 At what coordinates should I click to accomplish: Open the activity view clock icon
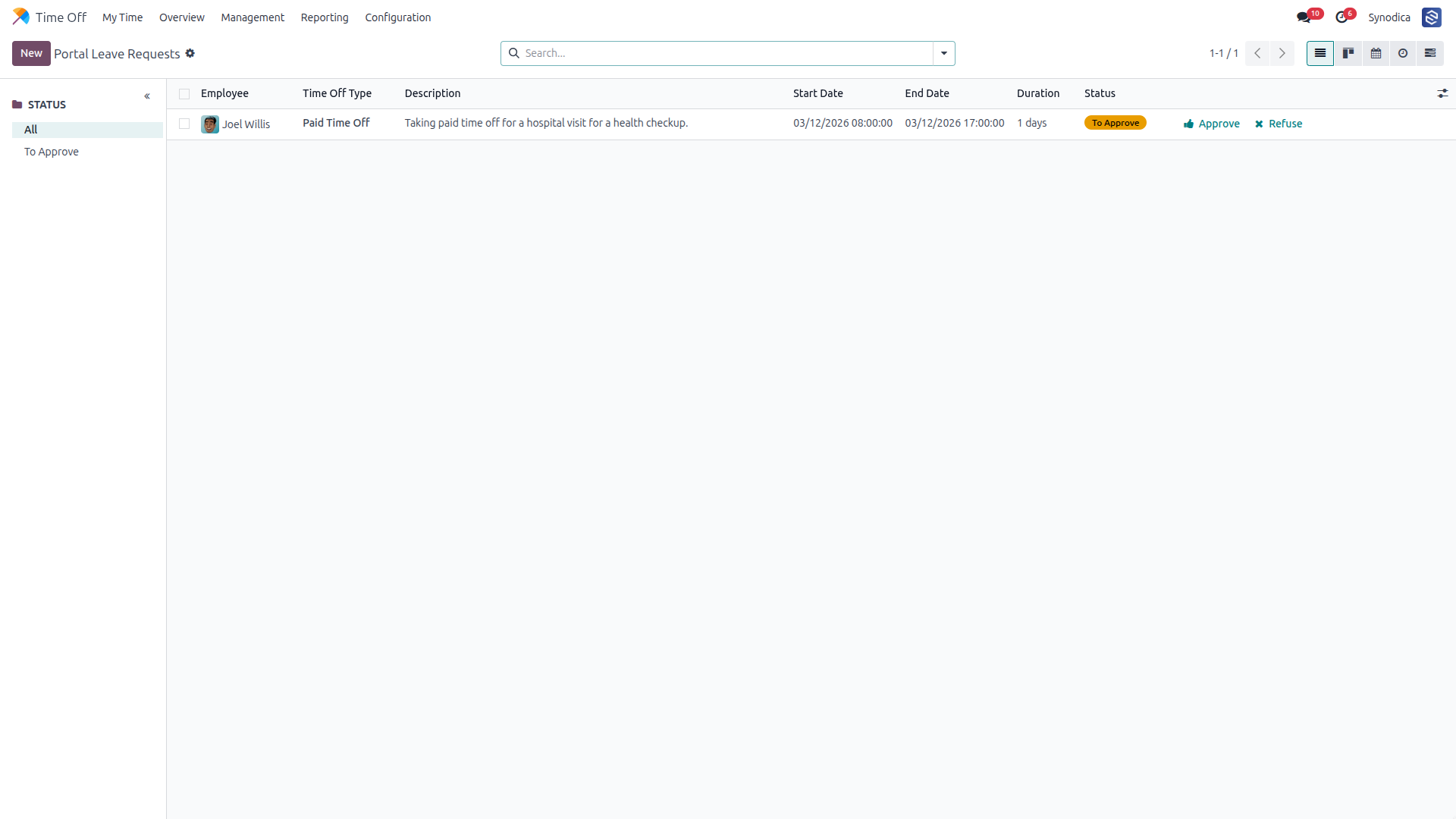tap(1403, 53)
